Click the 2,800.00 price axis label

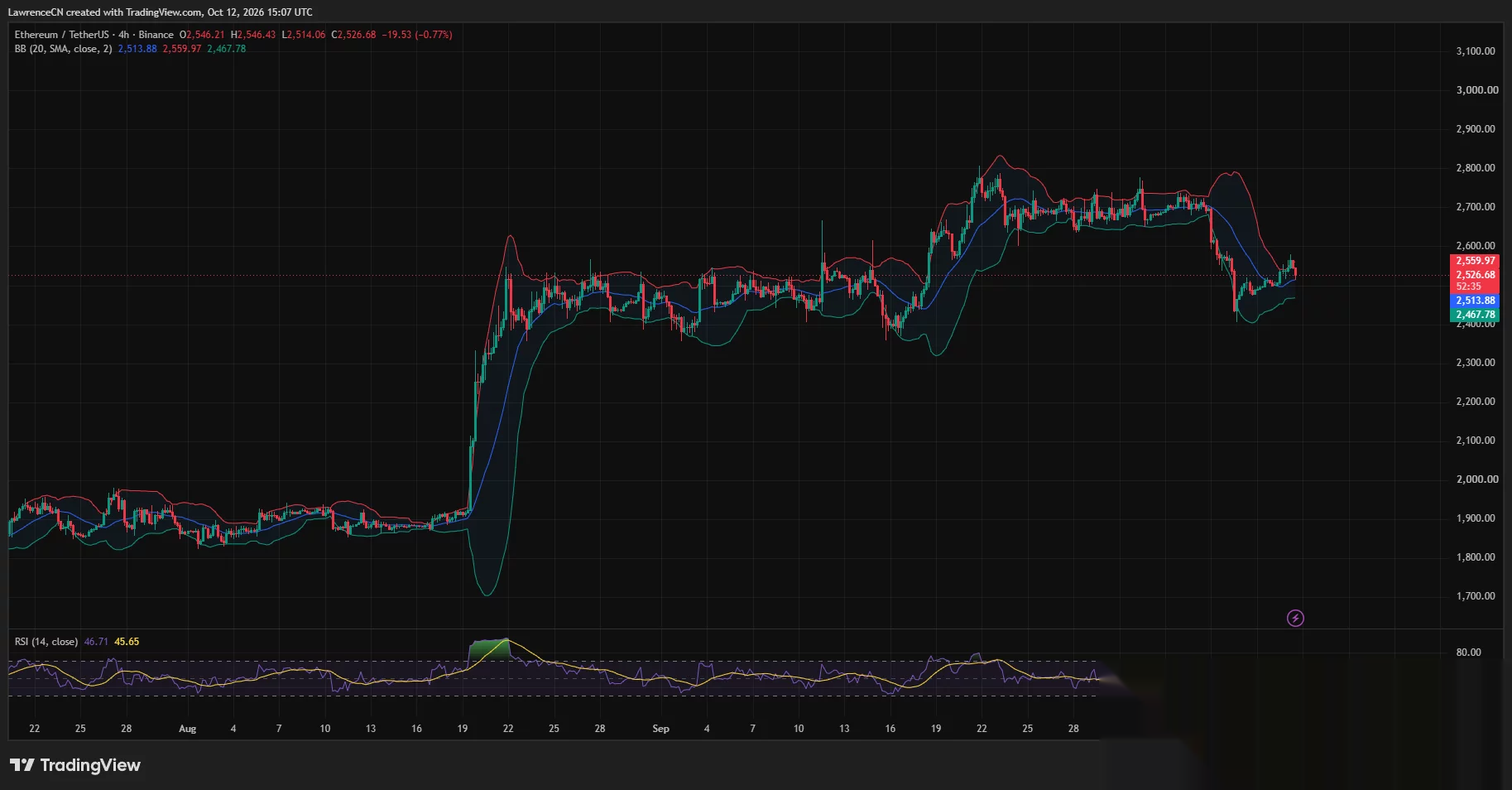(1476, 168)
